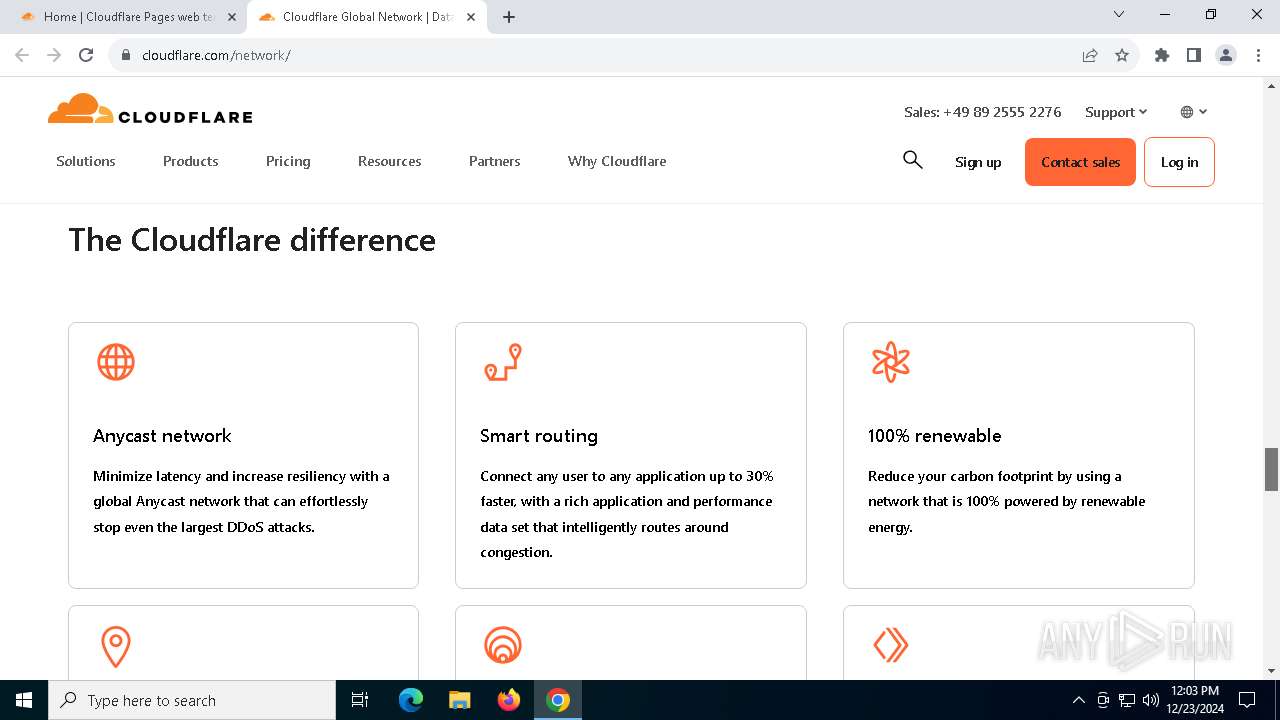Click the 100% renewable heading

[935, 436]
